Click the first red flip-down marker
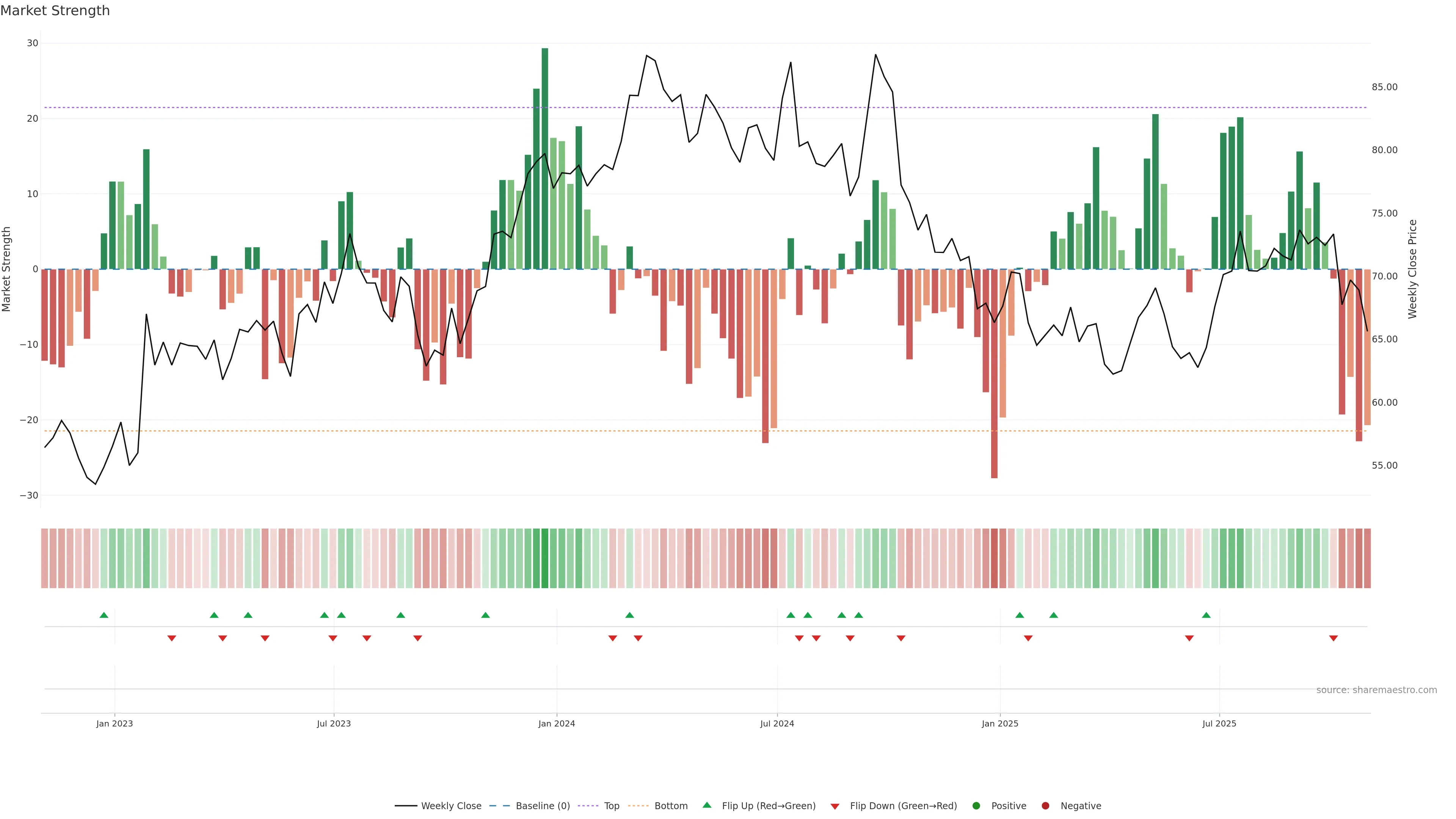This screenshot has width=1456, height=819. (x=172, y=638)
